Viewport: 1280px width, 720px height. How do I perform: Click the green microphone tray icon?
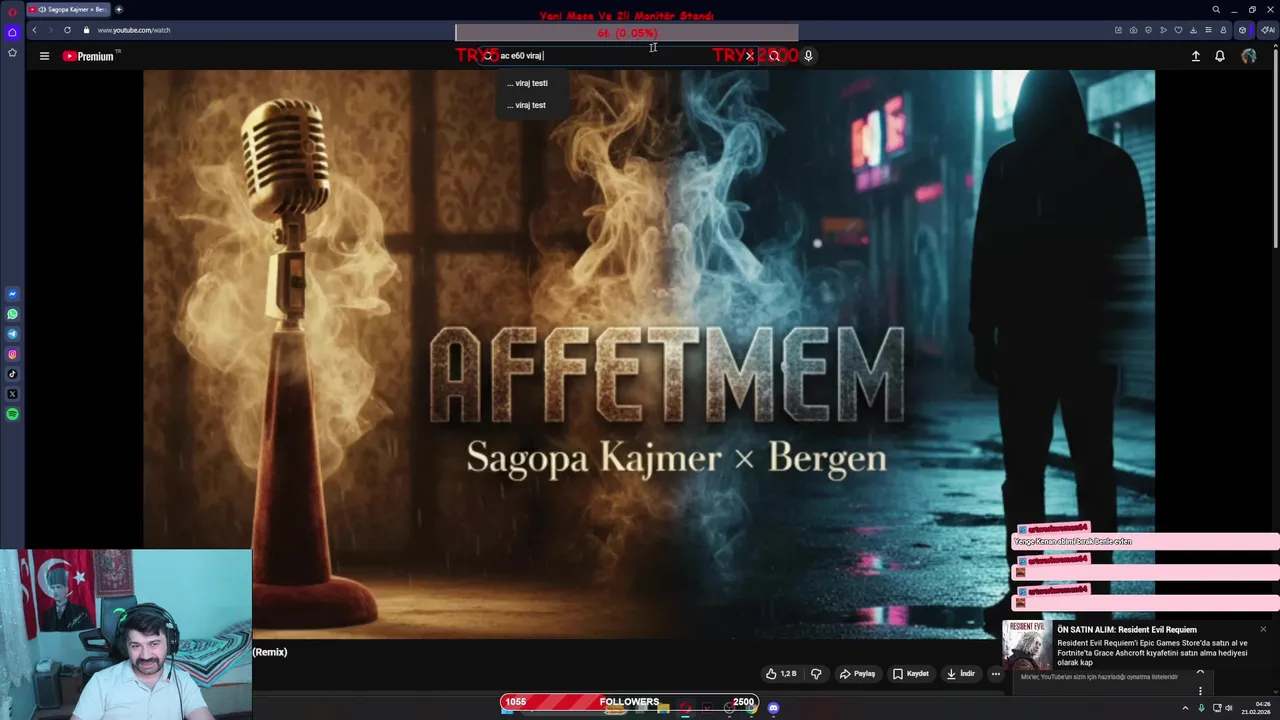pos(1201,708)
